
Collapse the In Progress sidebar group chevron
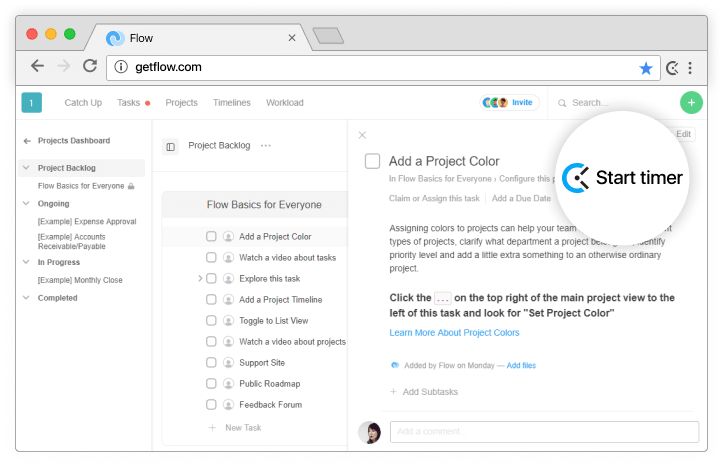tap(26, 262)
